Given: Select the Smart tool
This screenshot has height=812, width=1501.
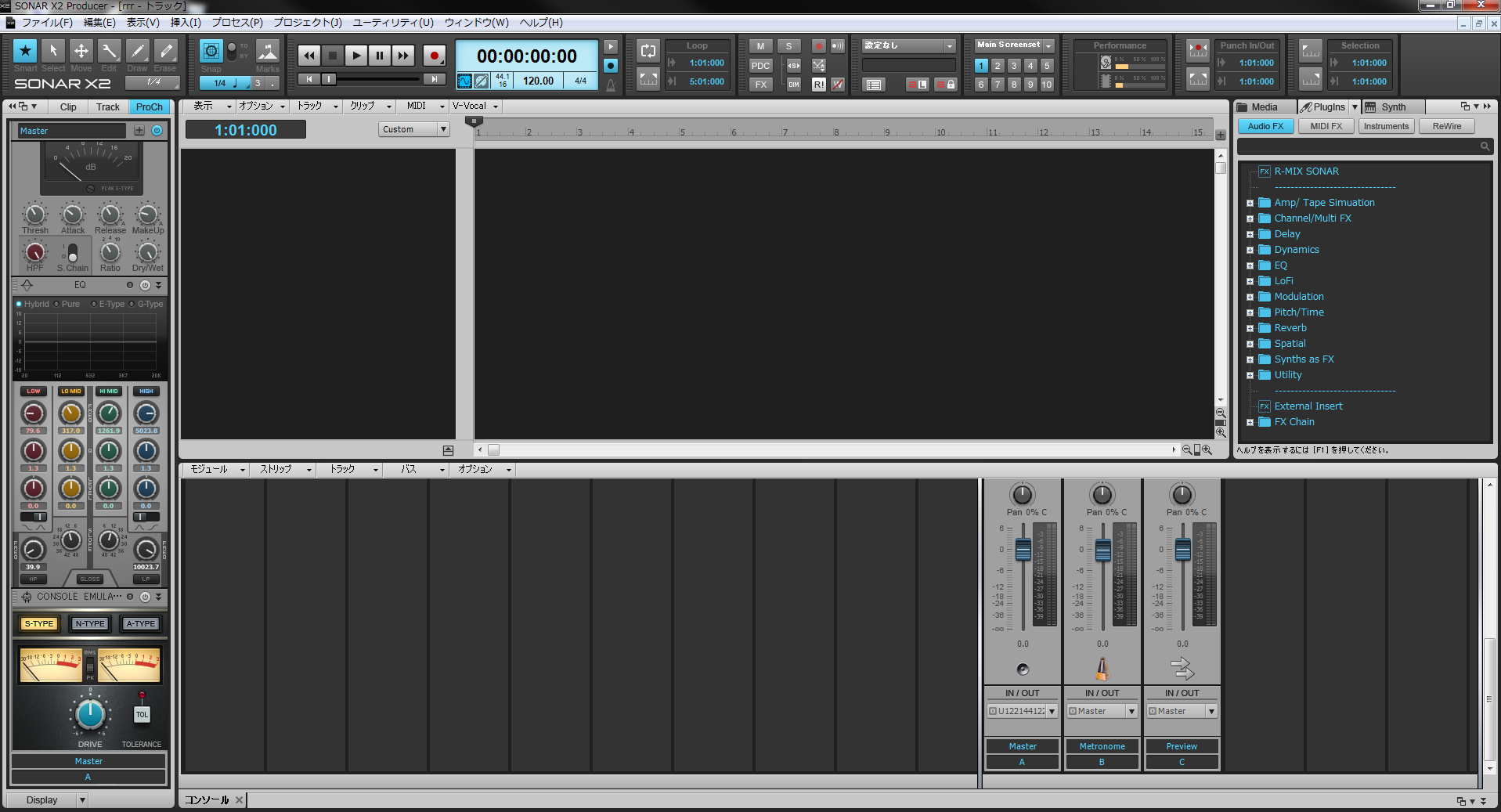Looking at the screenshot, I should [25, 51].
